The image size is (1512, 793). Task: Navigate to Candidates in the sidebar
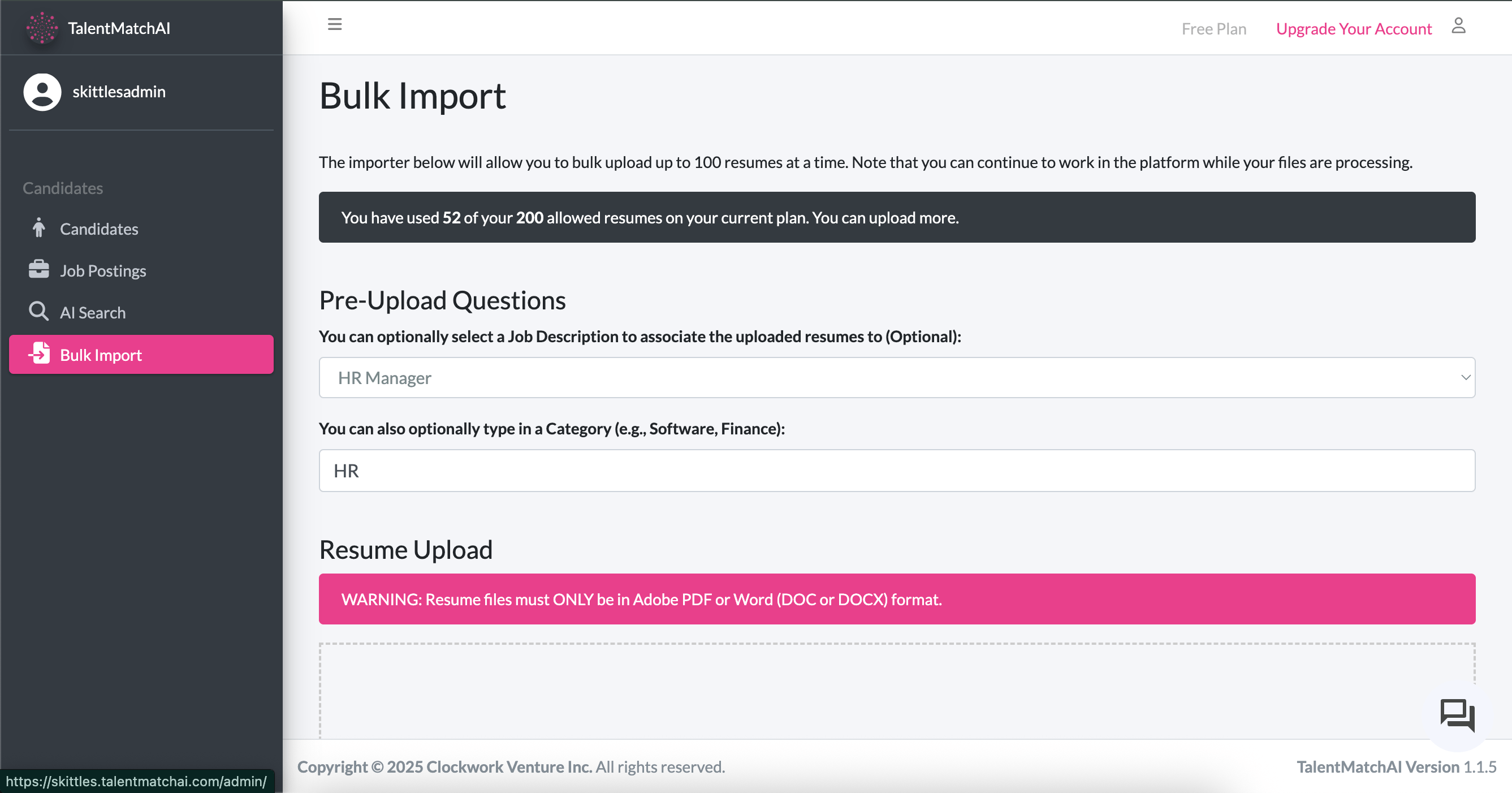(98, 229)
